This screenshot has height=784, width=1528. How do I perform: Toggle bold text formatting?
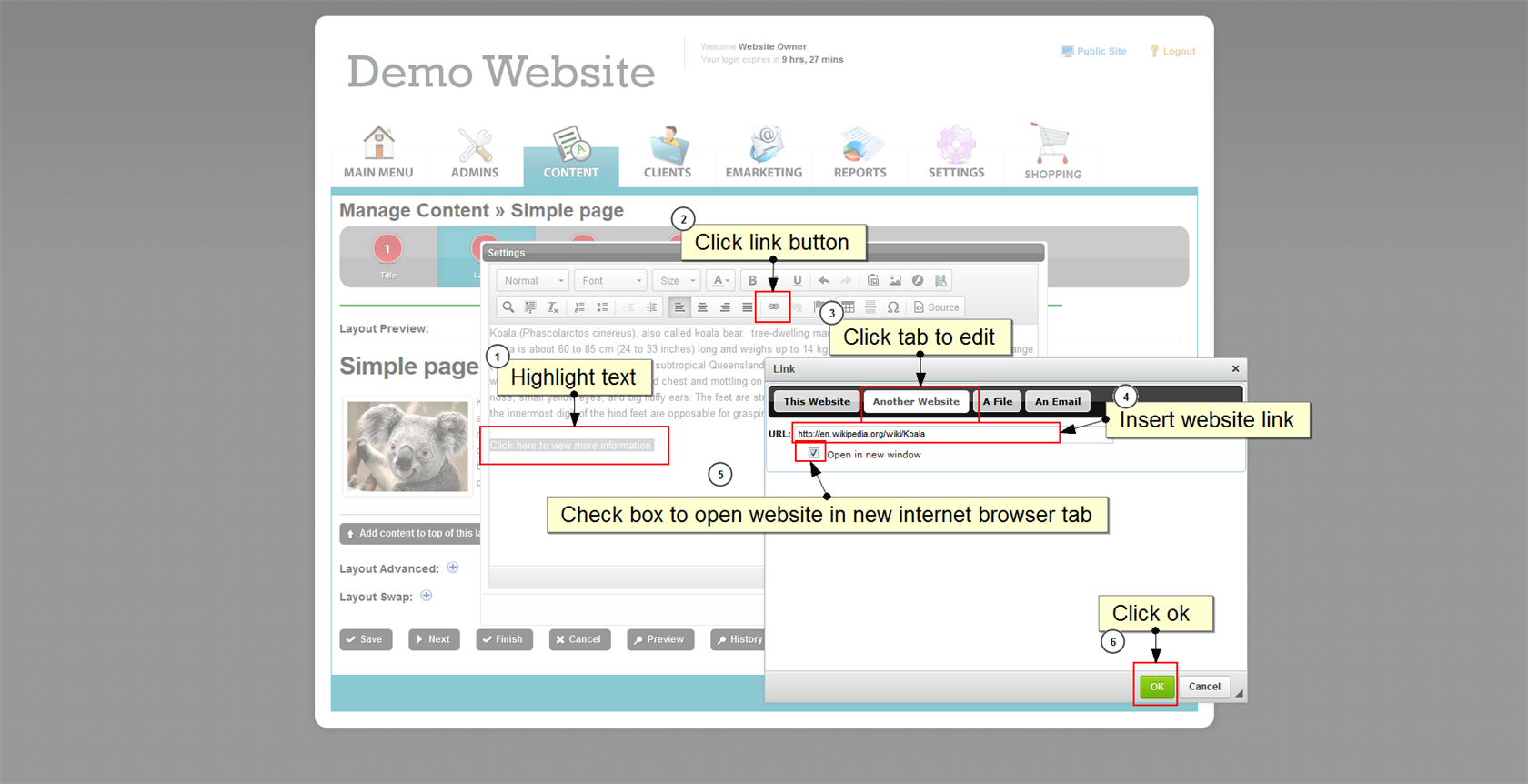pyautogui.click(x=752, y=281)
